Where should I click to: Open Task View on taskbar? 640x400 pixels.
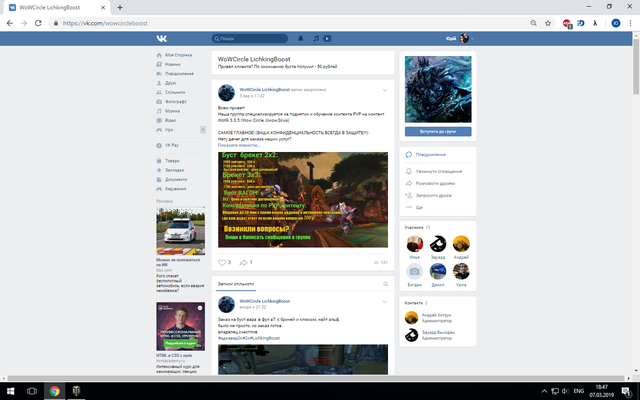[32, 391]
